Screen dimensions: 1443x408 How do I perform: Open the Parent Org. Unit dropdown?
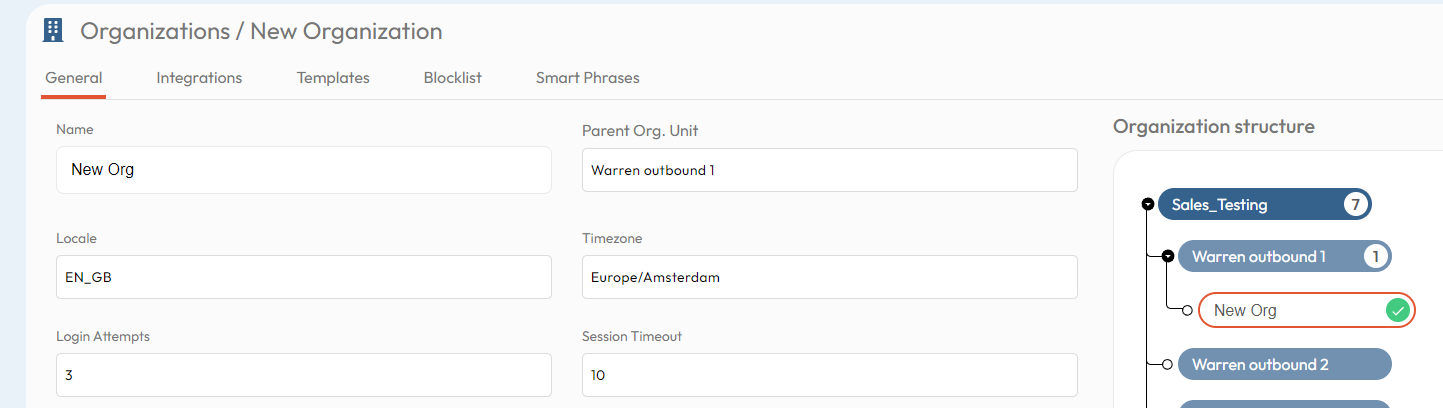click(x=829, y=170)
